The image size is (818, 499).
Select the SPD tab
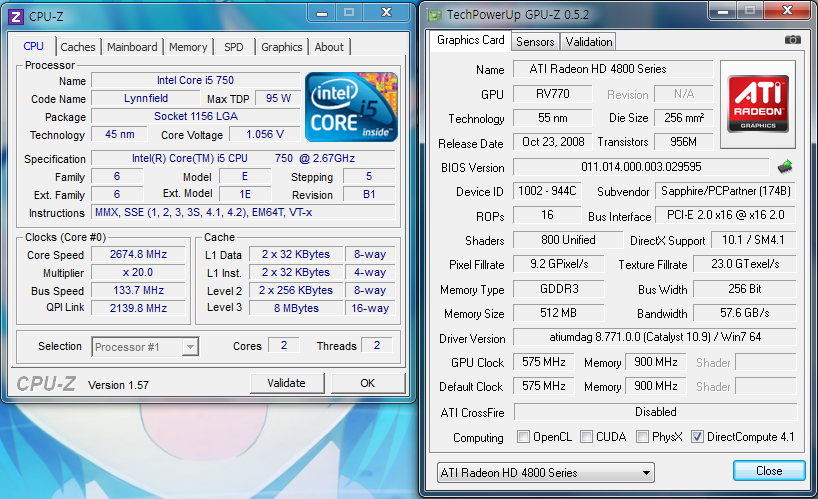point(233,47)
